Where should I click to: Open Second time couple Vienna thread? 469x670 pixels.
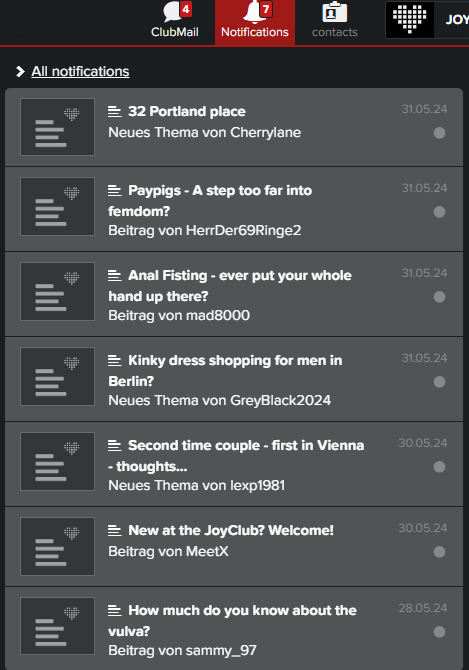236,455
